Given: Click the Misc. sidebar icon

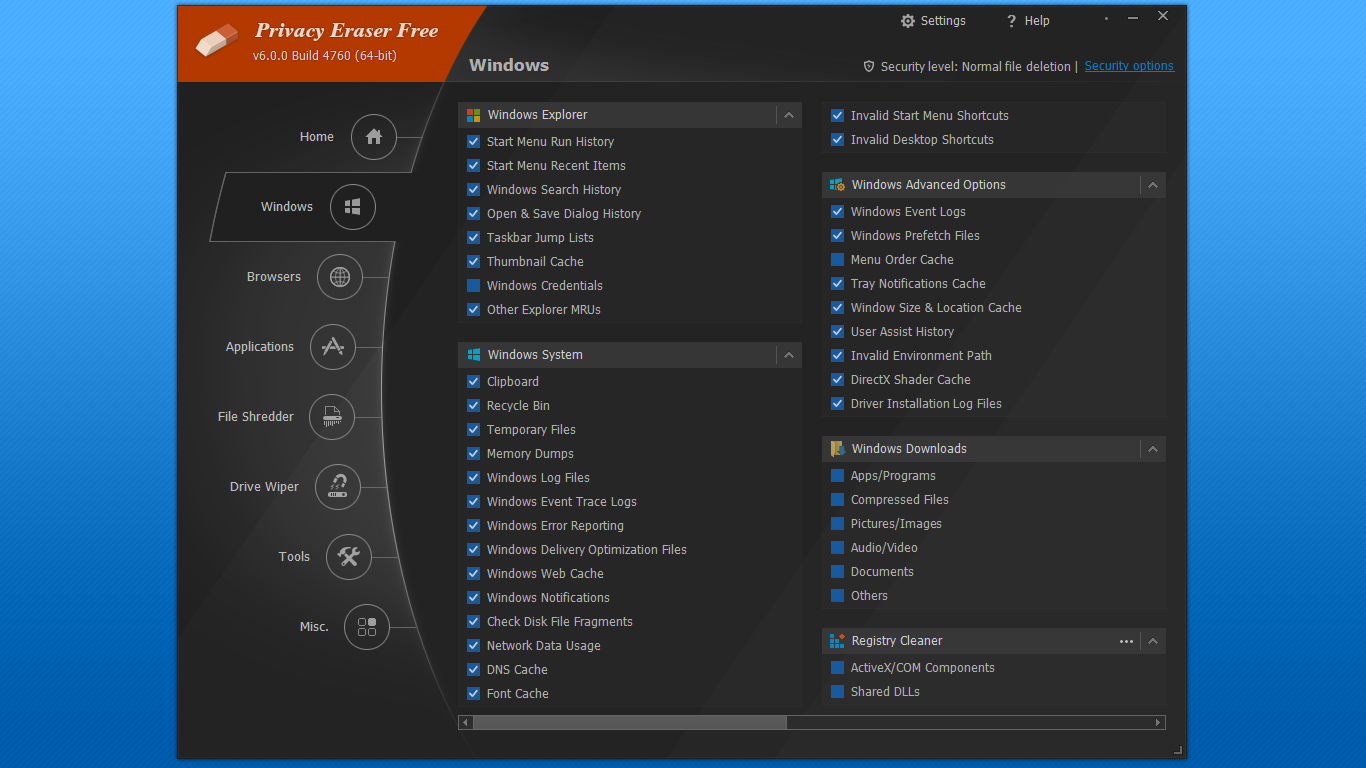Looking at the screenshot, I should [367, 627].
